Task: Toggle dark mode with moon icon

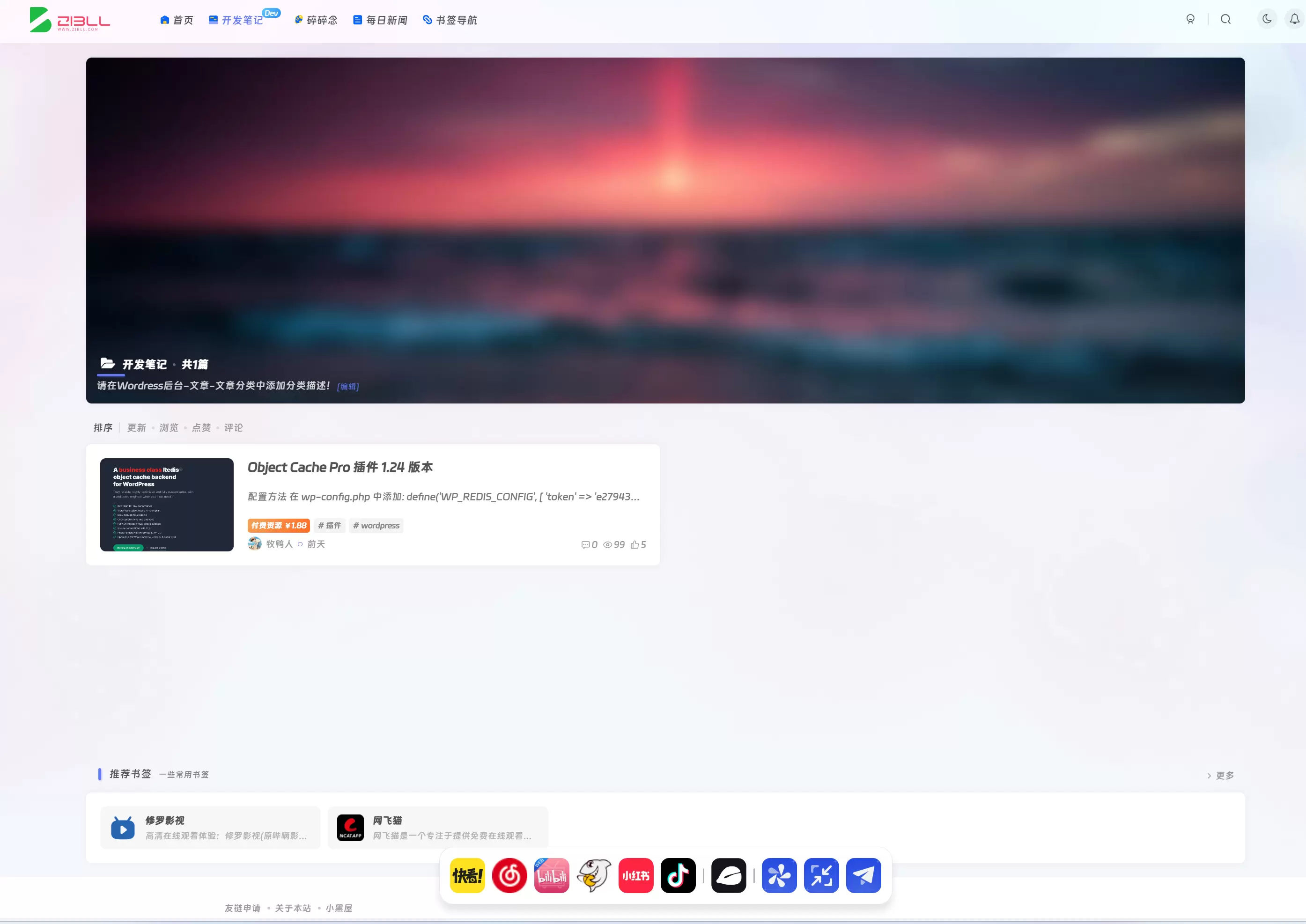Action: [1267, 19]
